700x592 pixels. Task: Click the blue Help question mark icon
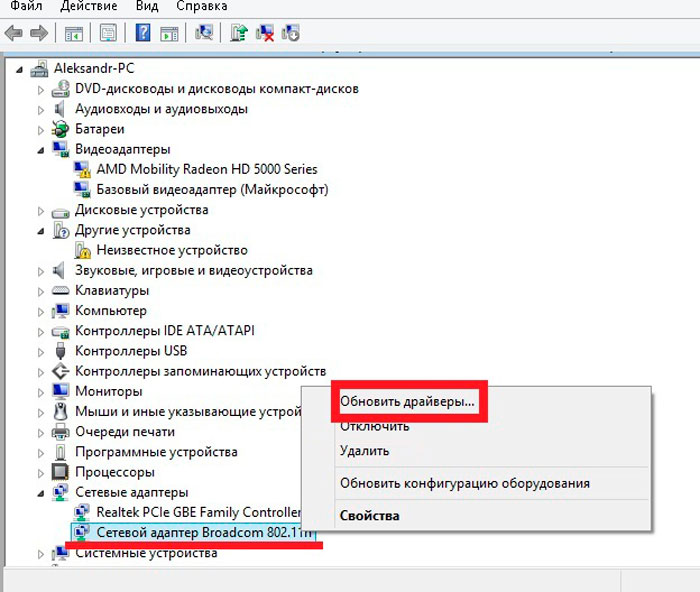(x=143, y=33)
